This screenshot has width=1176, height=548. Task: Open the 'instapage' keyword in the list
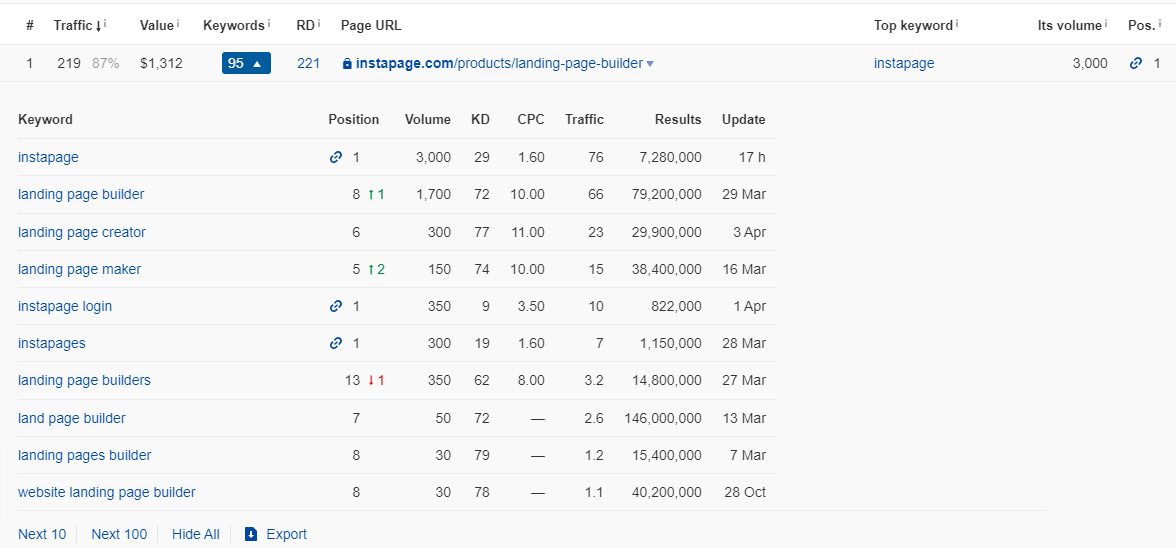pos(48,157)
